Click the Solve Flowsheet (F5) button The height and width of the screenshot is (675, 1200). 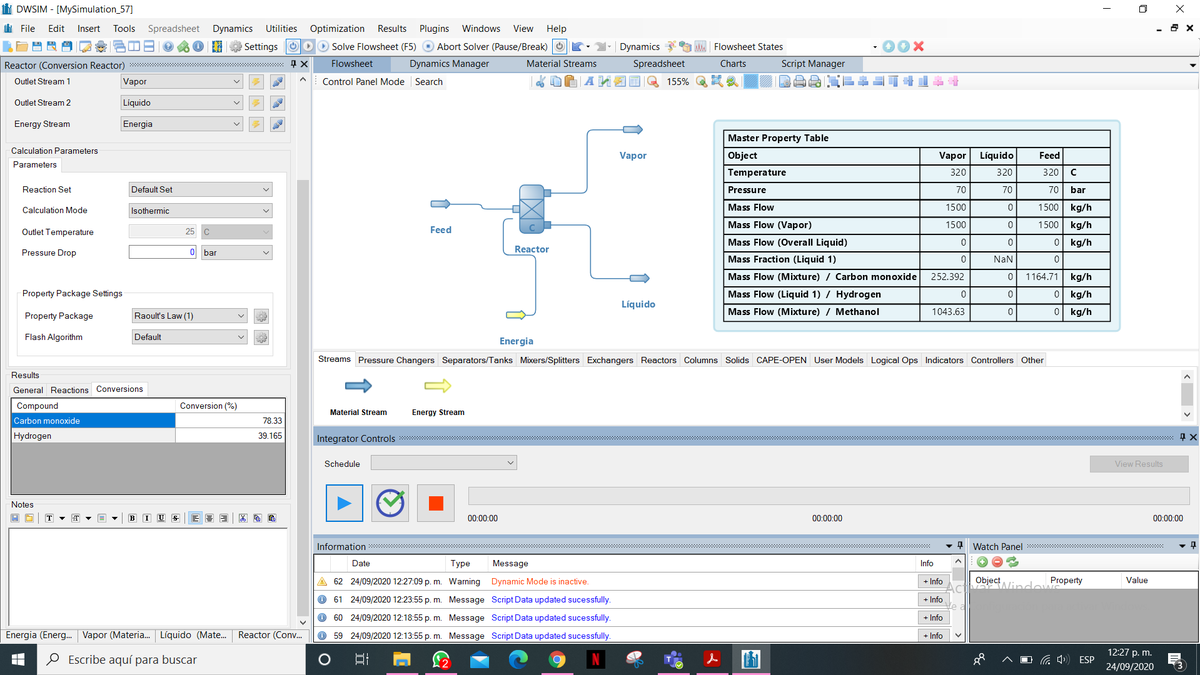click(x=368, y=46)
